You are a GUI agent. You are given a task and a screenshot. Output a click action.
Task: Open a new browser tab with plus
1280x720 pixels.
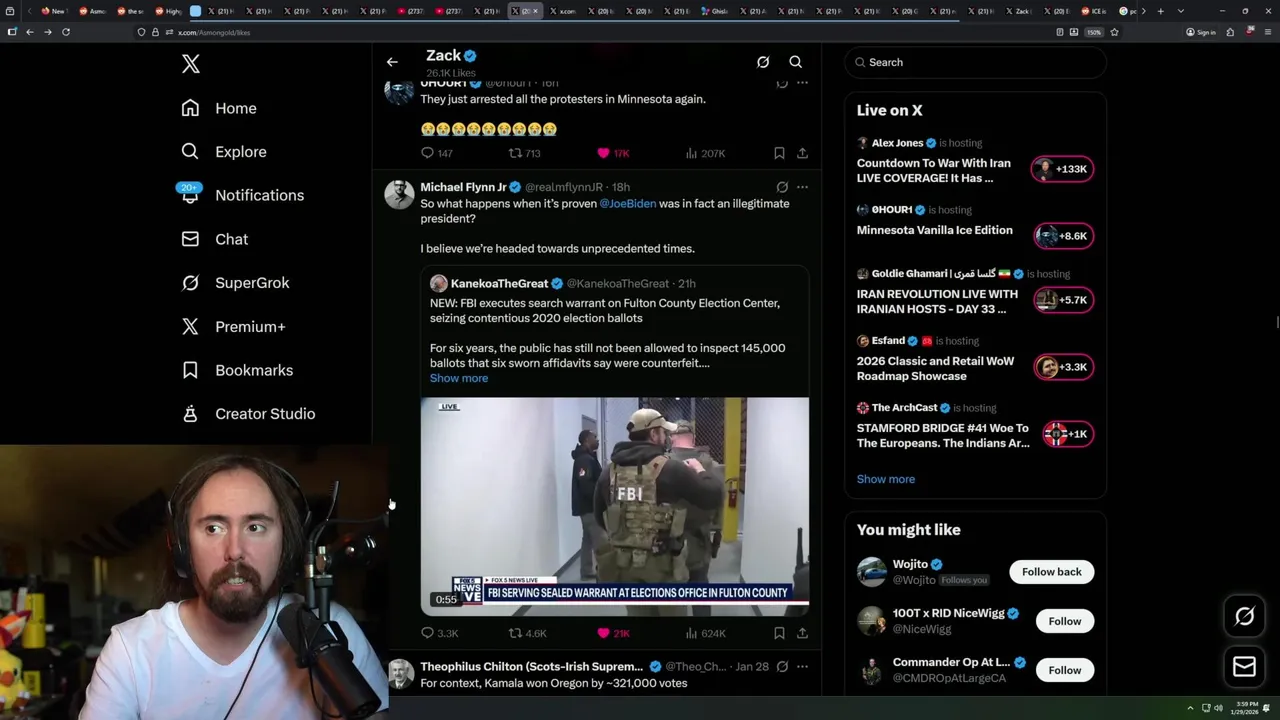[1160, 11]
